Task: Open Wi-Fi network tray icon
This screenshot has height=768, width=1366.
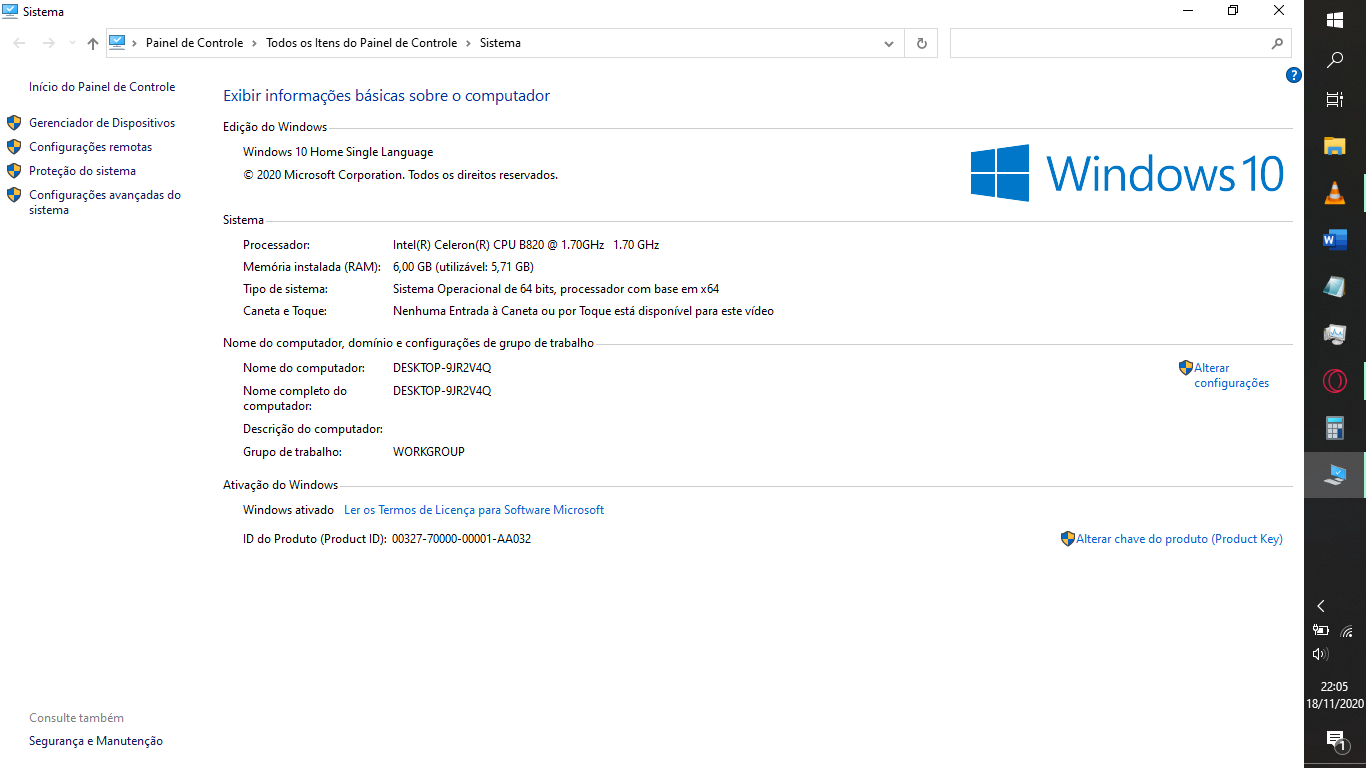Action: click(1347, 631)
